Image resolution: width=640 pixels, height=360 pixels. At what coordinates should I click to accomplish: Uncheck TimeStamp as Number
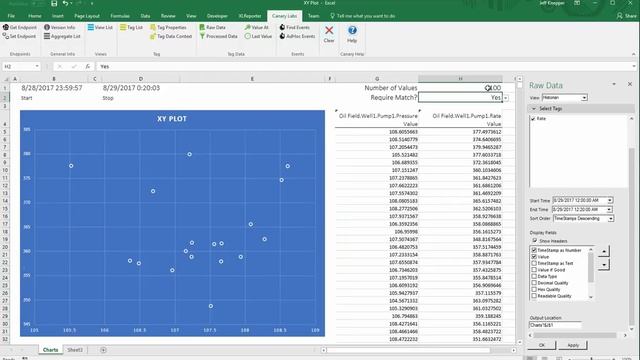point(534,250)
